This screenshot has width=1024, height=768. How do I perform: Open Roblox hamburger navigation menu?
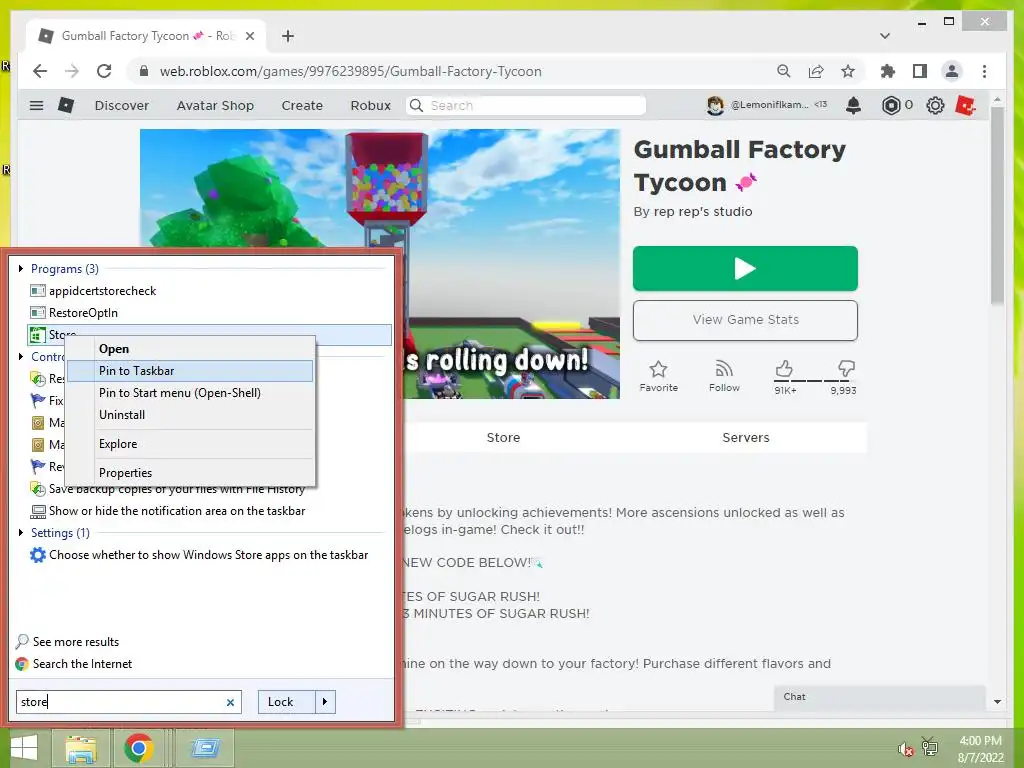click(37, 105)
